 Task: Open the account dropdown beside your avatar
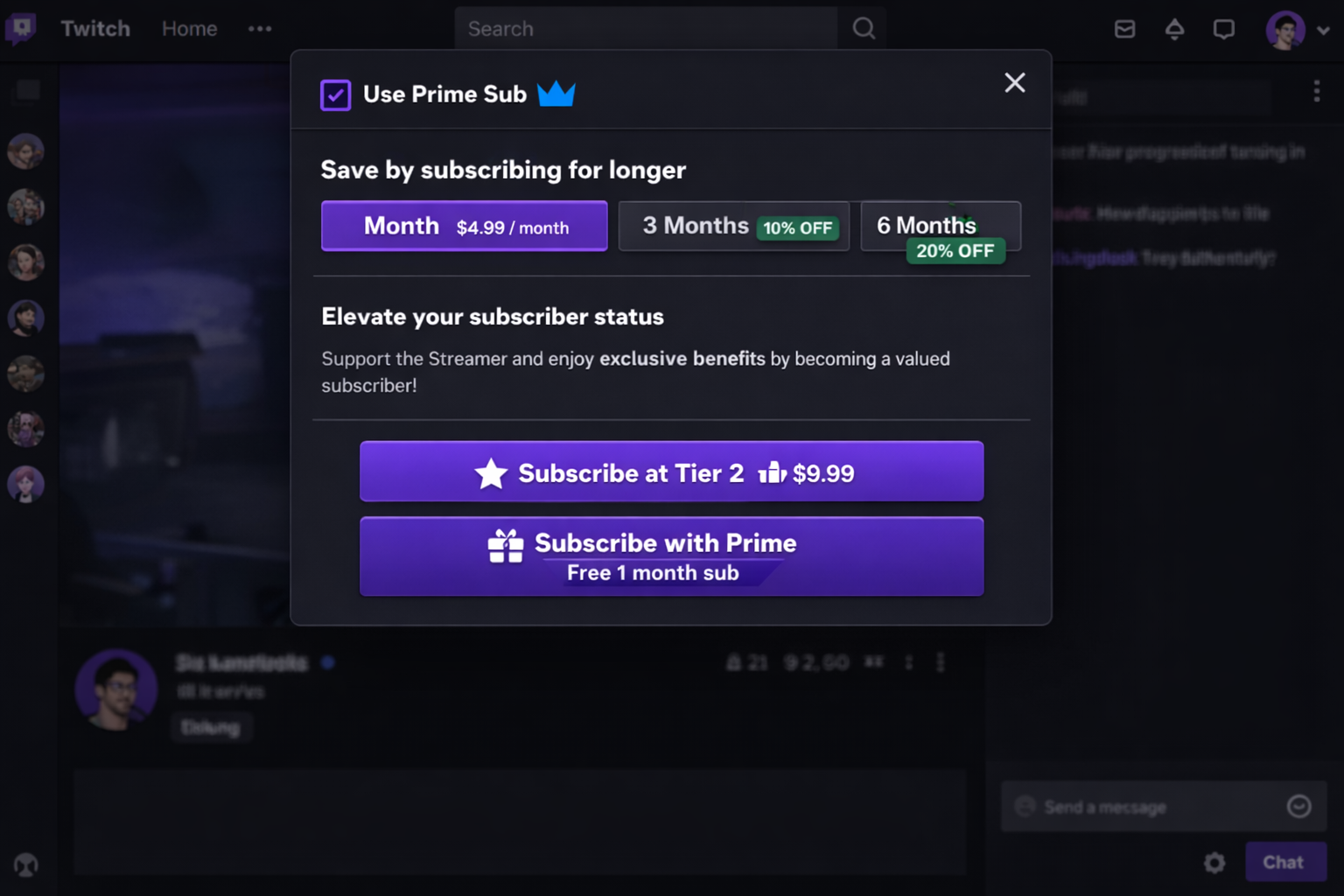1324,29
